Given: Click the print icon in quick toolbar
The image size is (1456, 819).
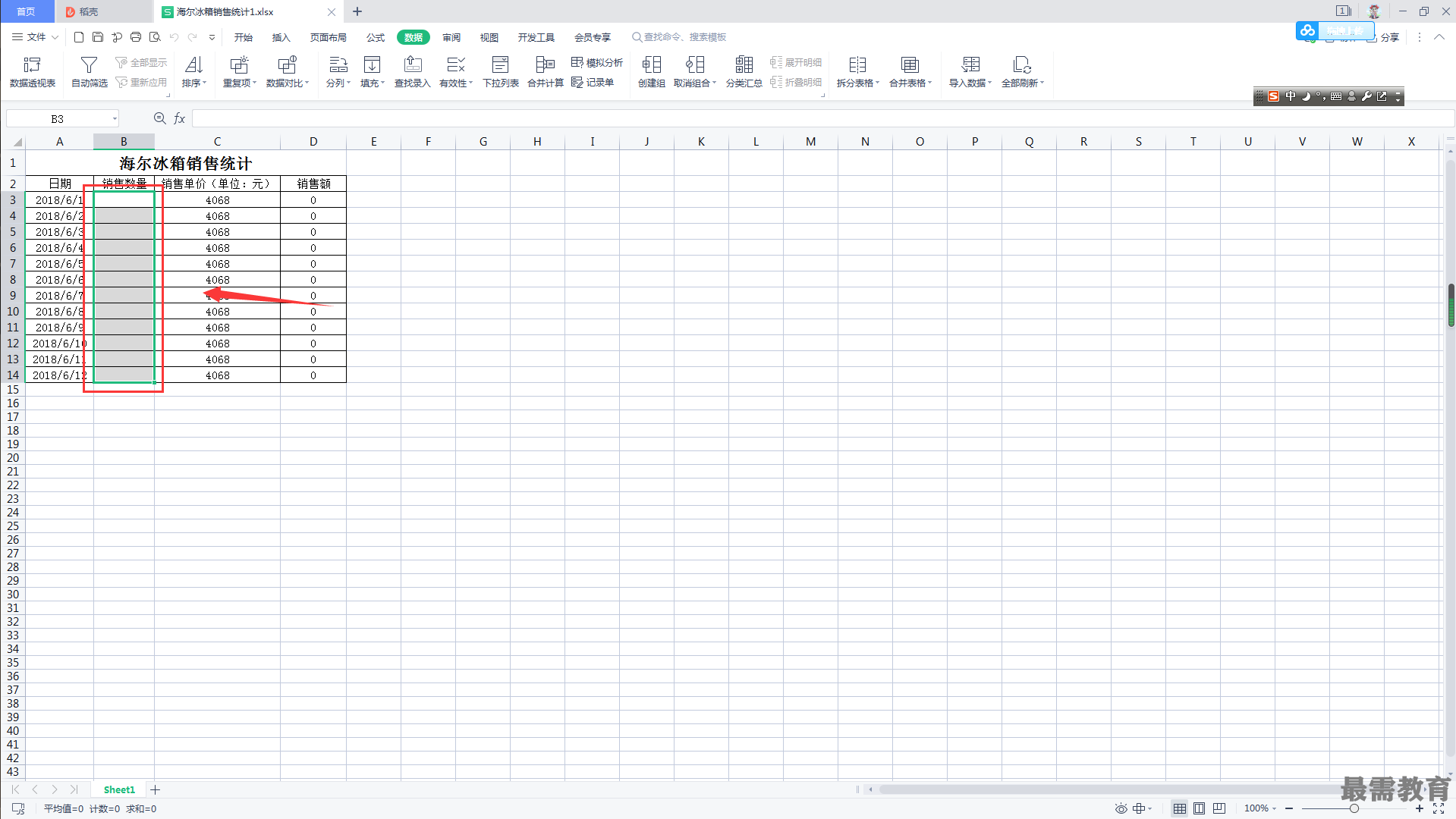Looking at the screenshot, I should 136,37.
